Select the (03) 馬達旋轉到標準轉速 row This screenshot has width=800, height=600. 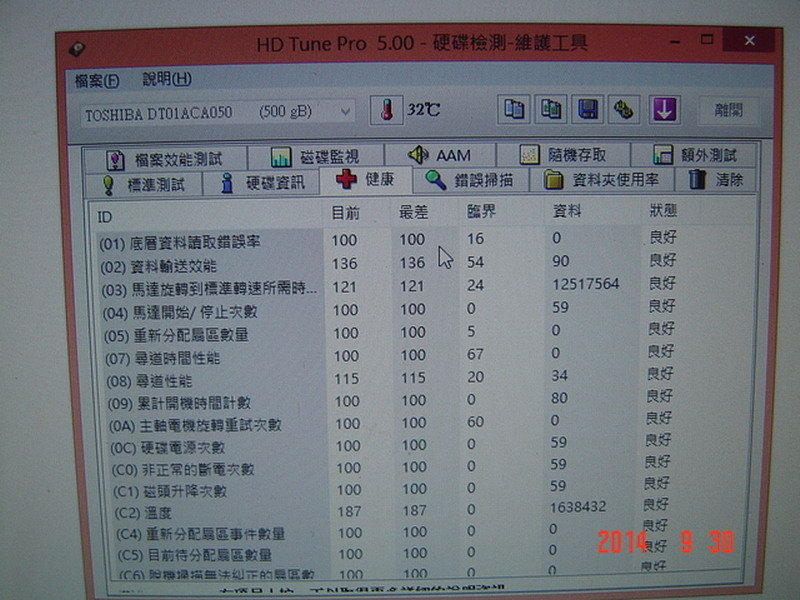[x=388, y=287]
